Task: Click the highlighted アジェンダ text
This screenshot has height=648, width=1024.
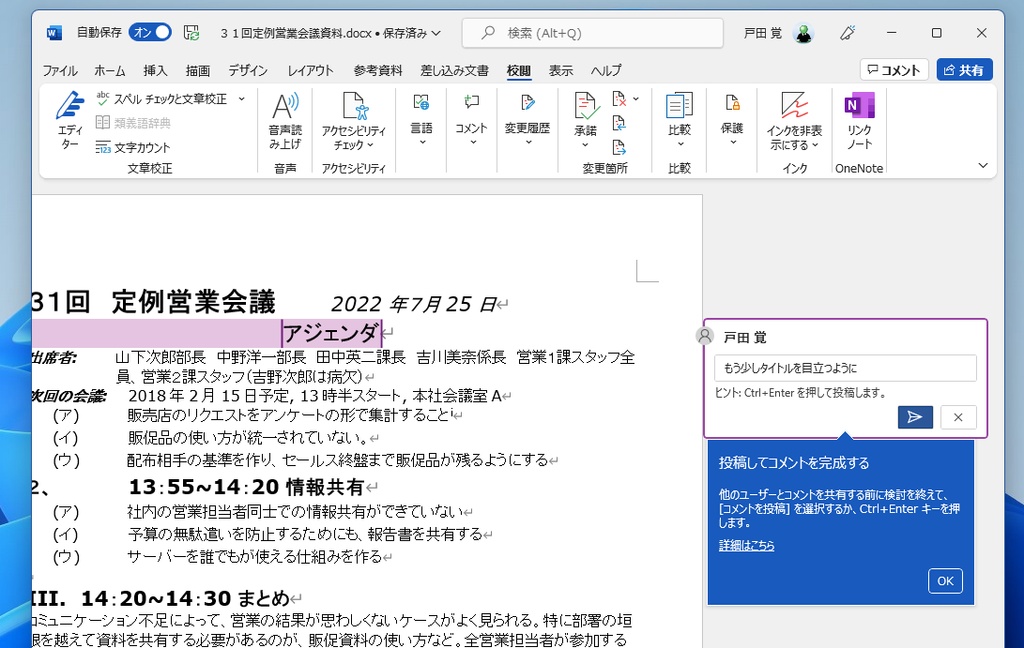Action: click(x=332, y=333)
